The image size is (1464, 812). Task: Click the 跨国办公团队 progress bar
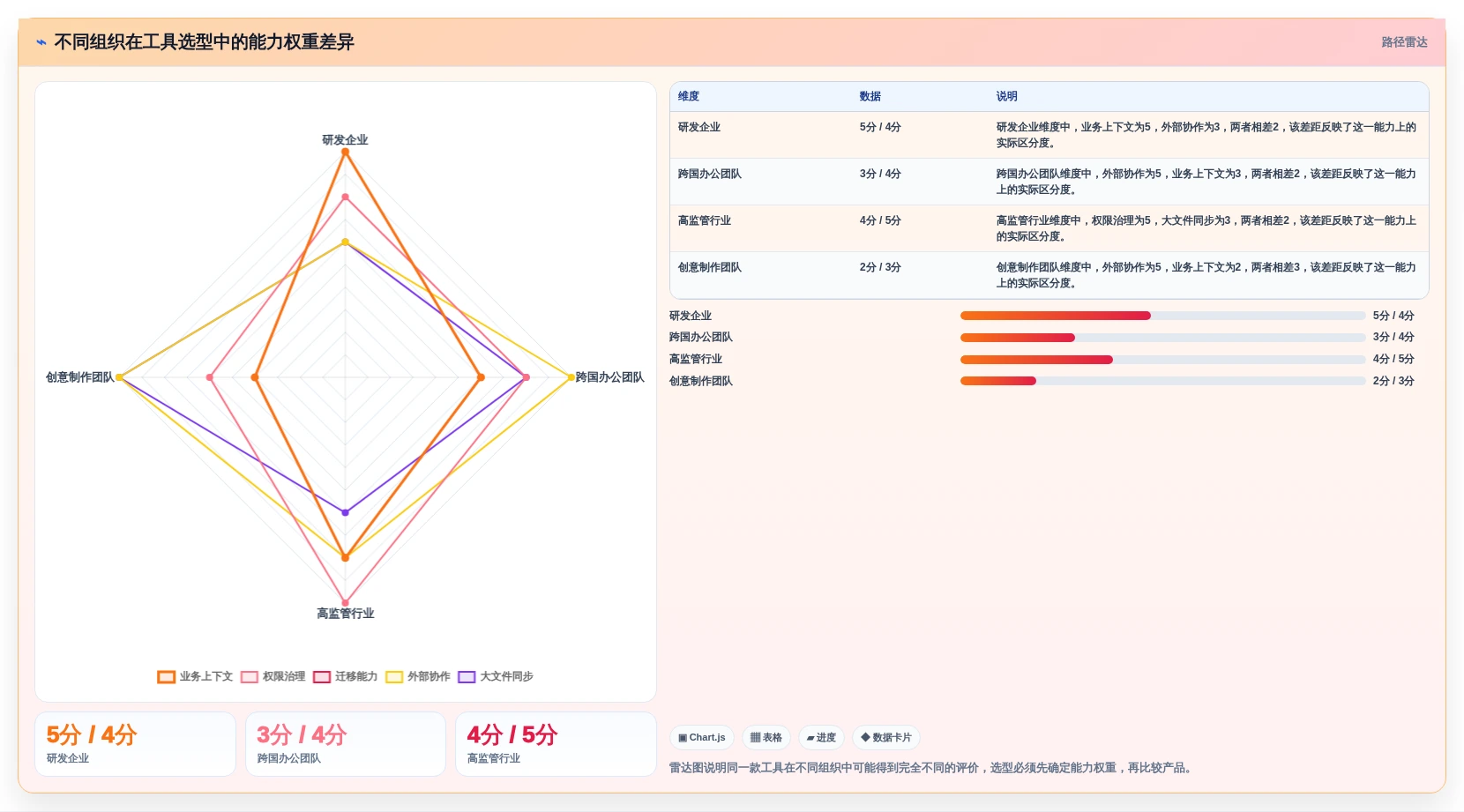[1162, 338]
